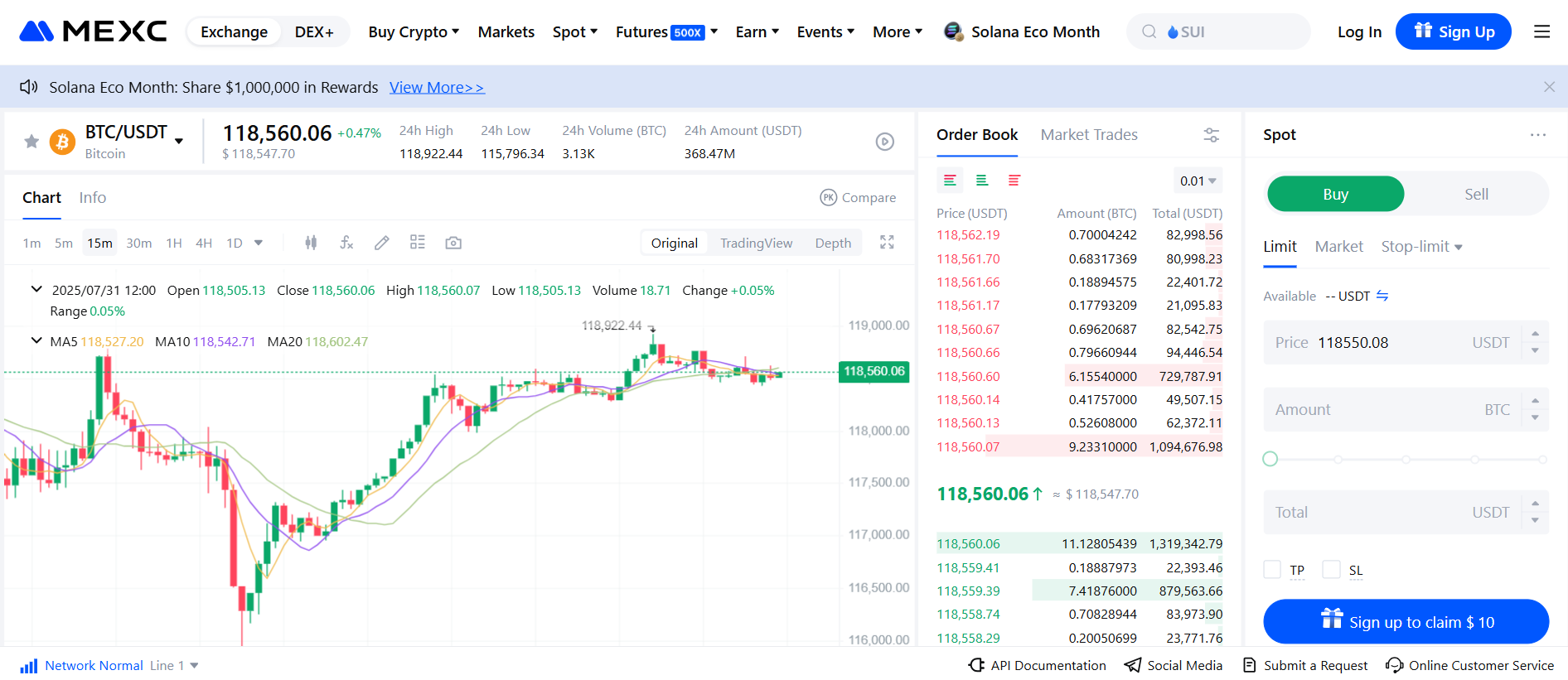Open API Documentation
Screen dimensions: 1568x680
[1037, 665]
